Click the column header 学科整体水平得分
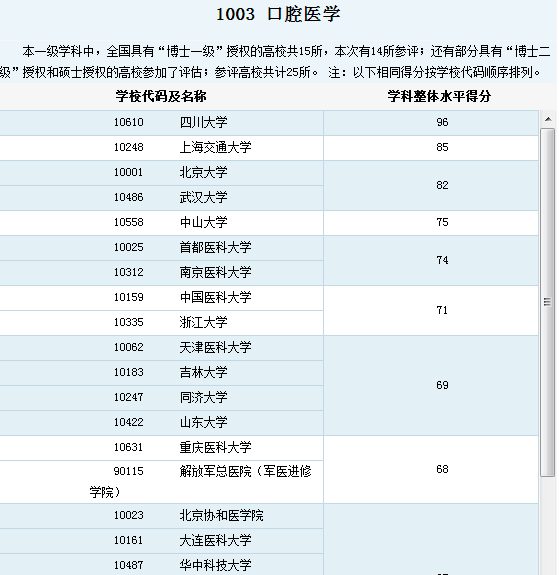Viewport: 559px width, 575px height. 439,96
